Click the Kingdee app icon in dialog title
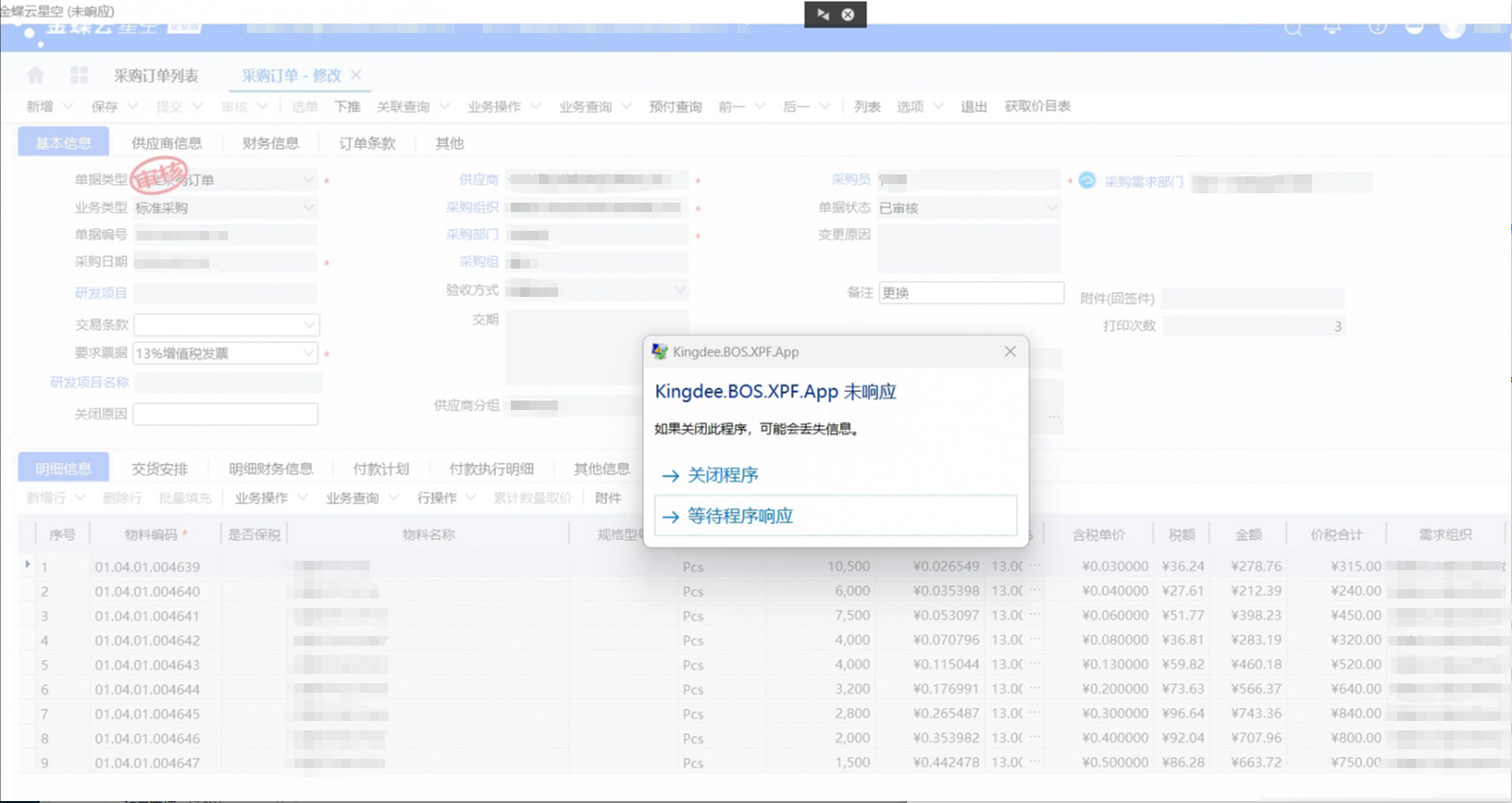This screenshot has height=803, width=1512. pos(660,352)
